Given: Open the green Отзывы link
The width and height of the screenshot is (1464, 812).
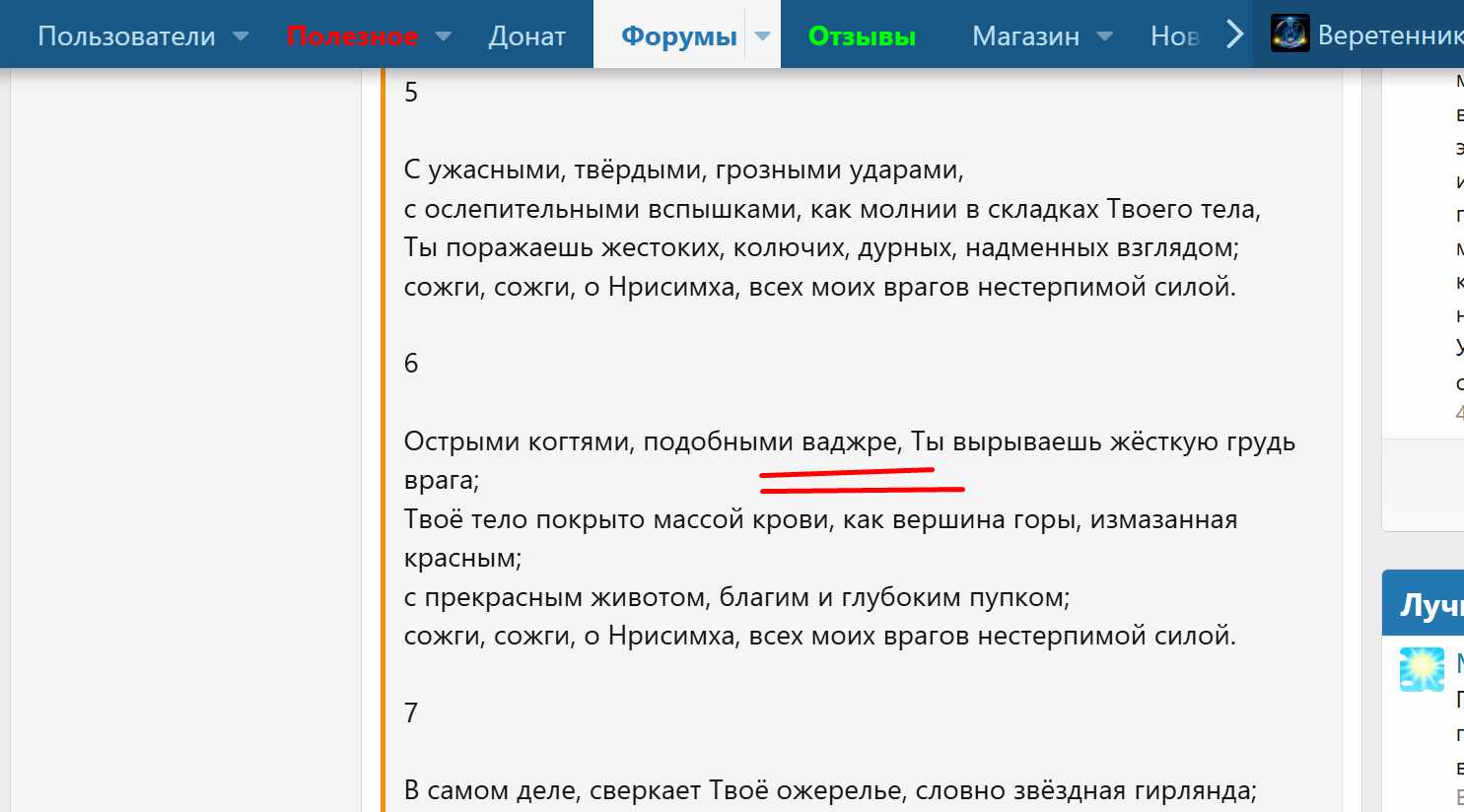Looking at the screenshot, I should [862, 36].
